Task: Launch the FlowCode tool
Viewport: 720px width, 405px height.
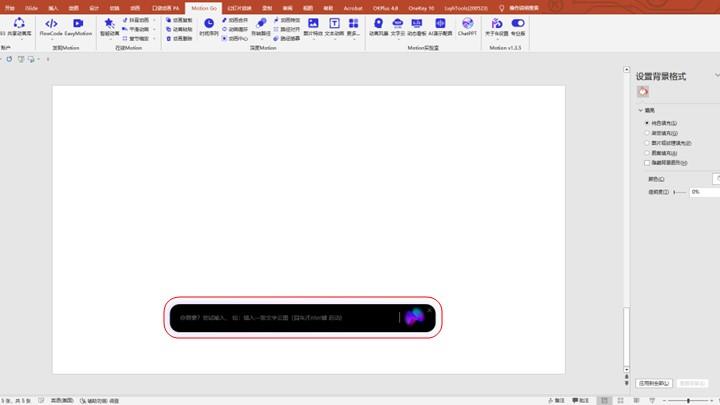Action: click(51, 27)
